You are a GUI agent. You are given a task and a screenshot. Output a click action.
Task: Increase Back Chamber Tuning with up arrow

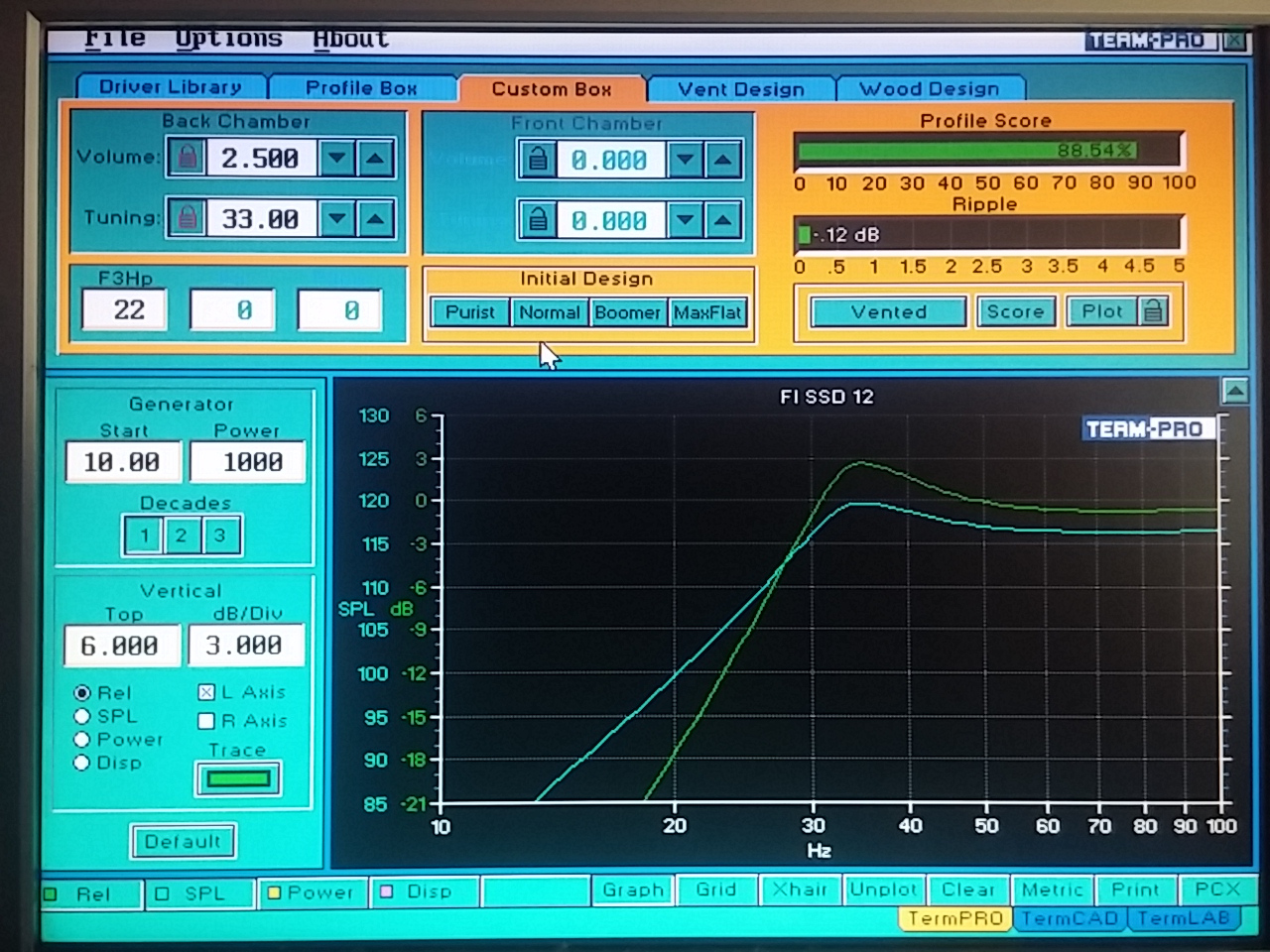click(x=375, y=218)
